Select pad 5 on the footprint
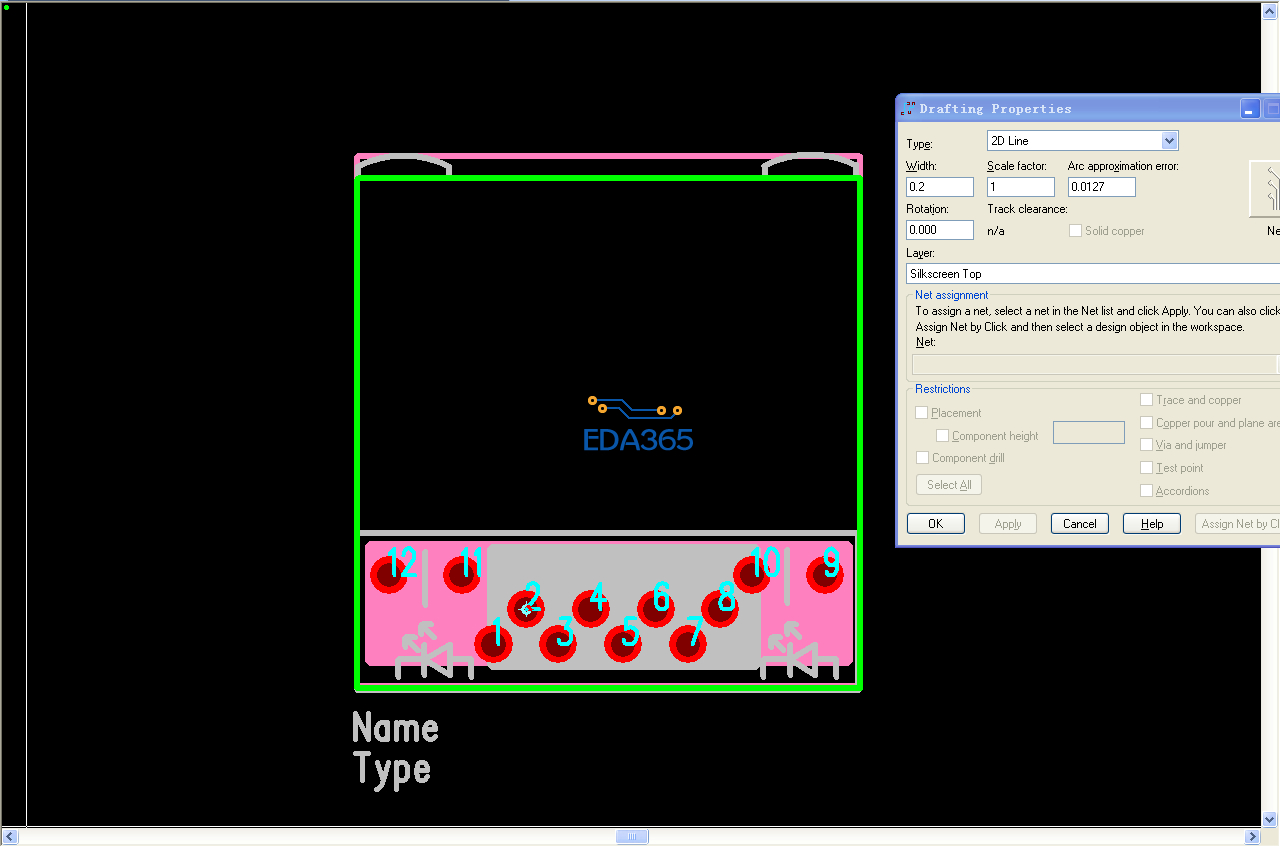 [x=623, y=643]
